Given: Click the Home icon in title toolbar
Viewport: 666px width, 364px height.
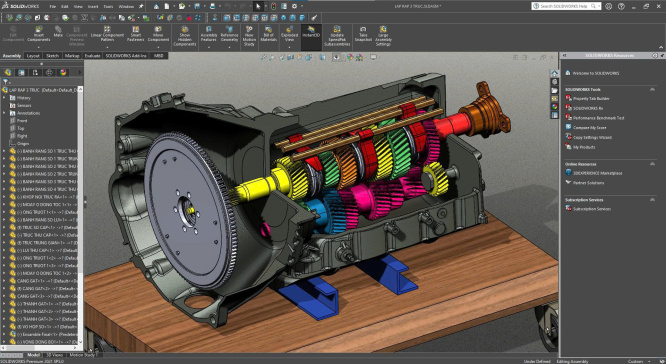Looking at the screenshot, I should pyautogui.click(x=157, y=6).
